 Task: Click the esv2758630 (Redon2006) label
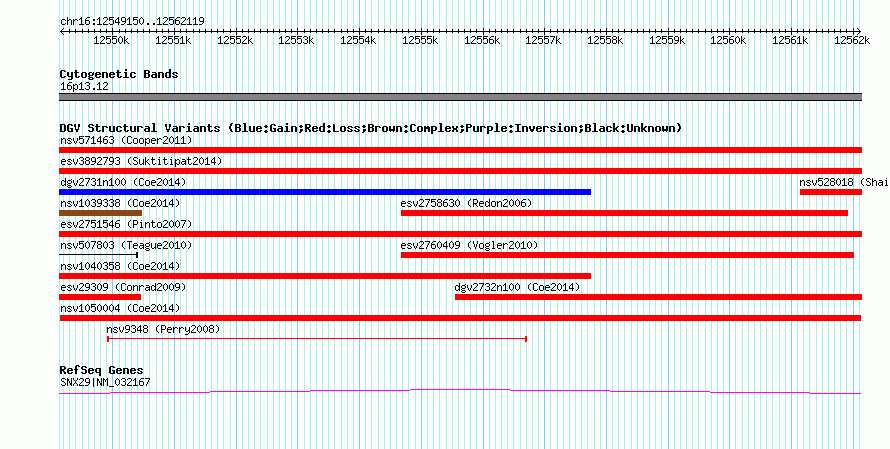[466, 203]
